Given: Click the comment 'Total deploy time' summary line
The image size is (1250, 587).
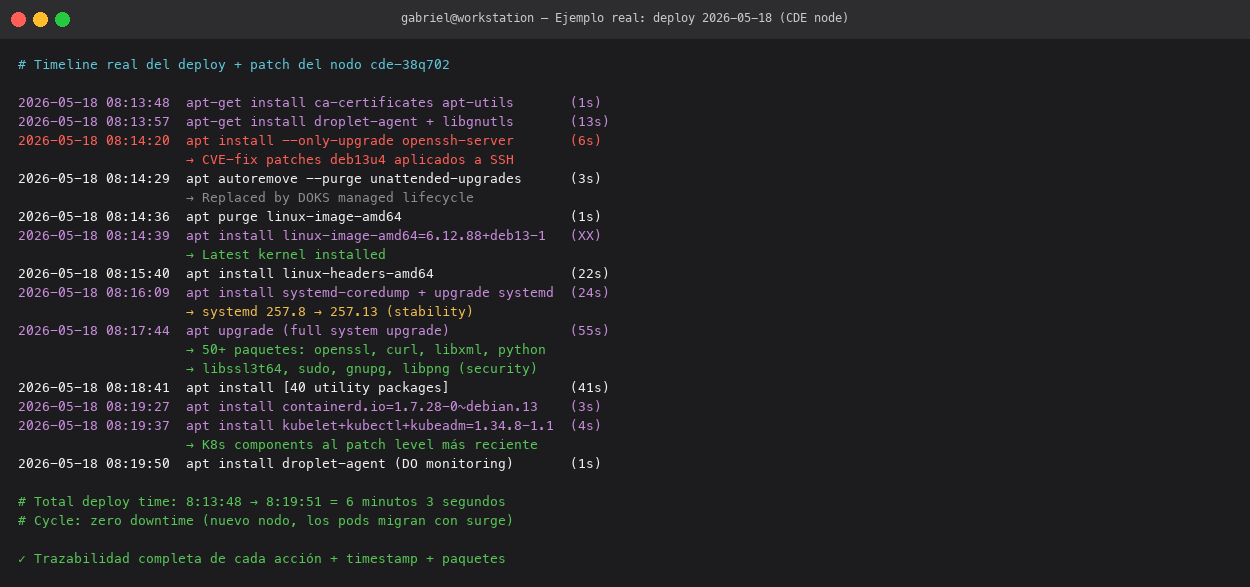Looking at the screenshot, I should click(262, 502).
